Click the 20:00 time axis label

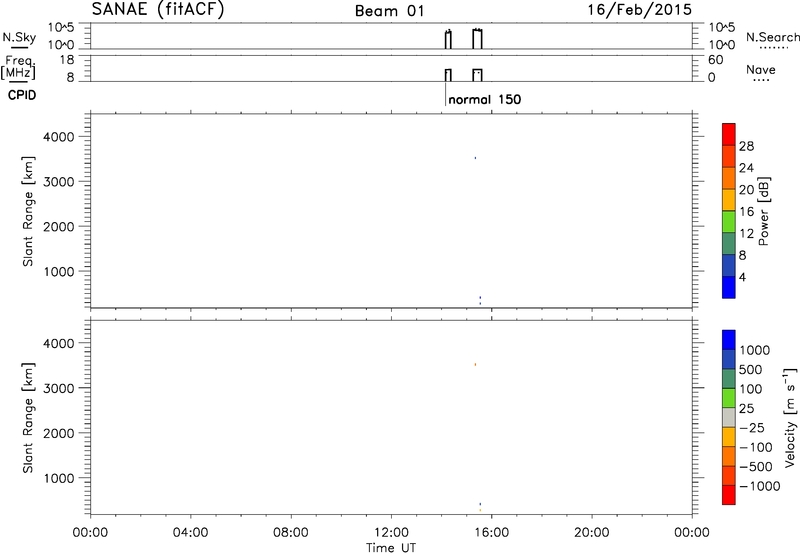coord(591,533)
